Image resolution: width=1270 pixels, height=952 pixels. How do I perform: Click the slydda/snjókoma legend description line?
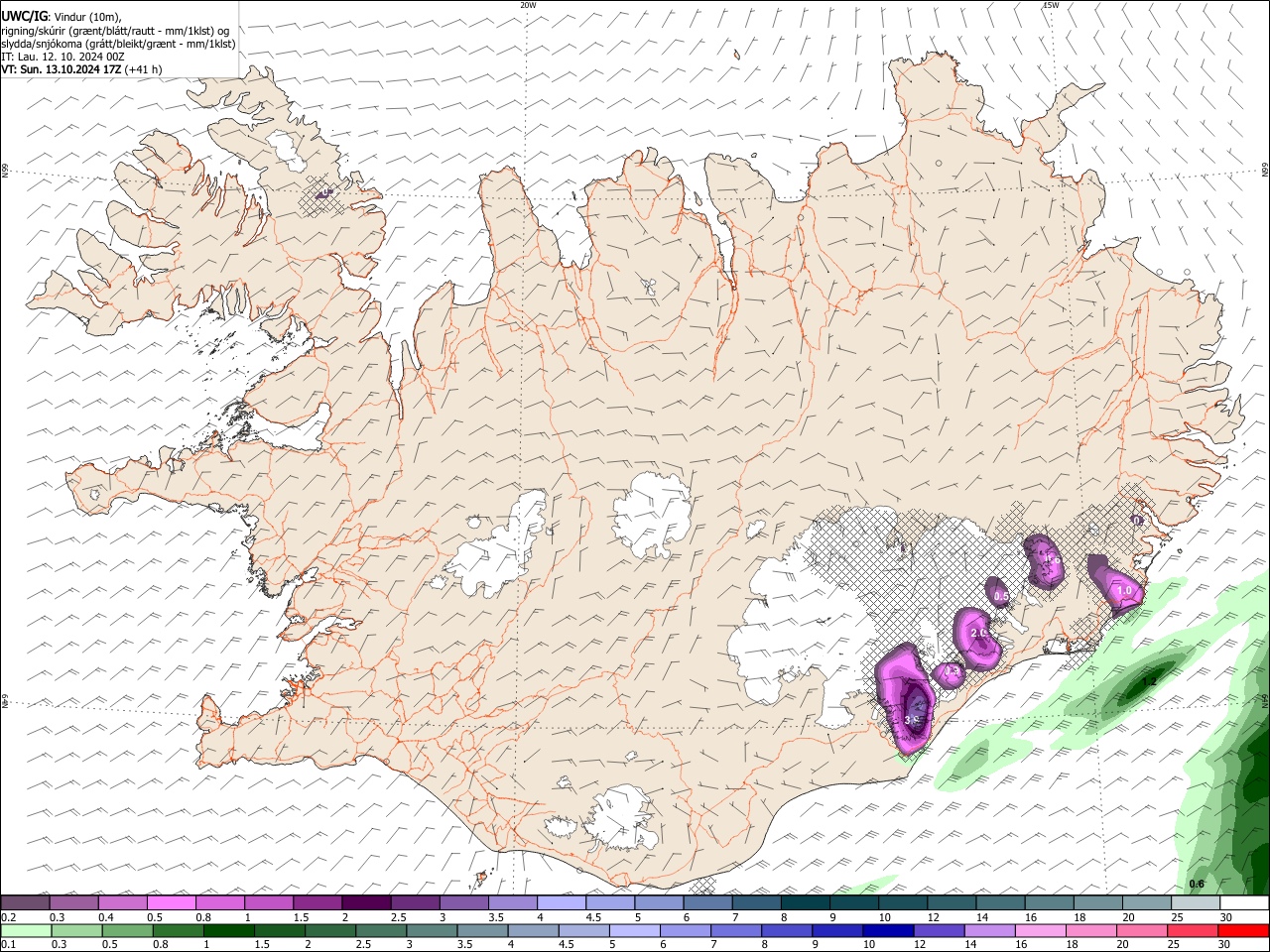click(x=118, y=44)
